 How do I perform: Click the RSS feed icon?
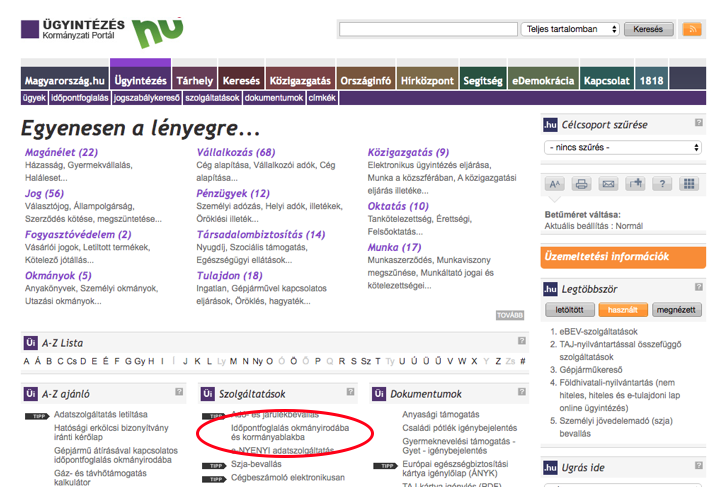(x=691, y=29)
